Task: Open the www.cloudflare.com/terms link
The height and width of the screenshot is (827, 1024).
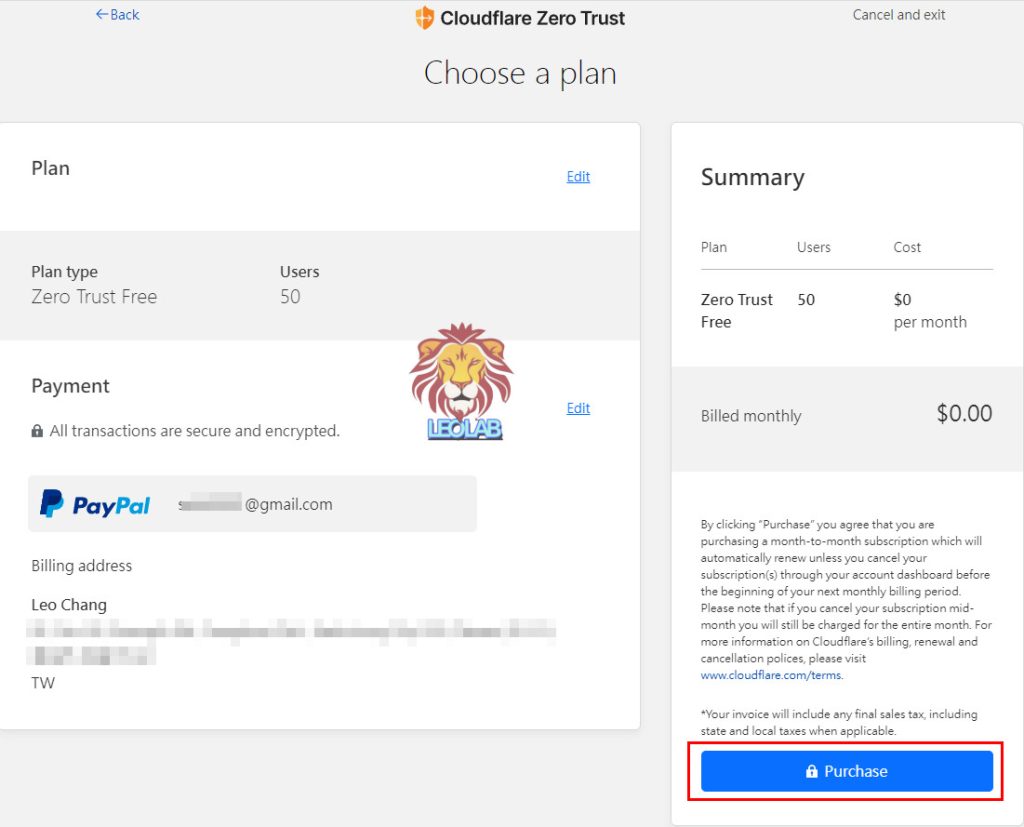Action: 771,675
